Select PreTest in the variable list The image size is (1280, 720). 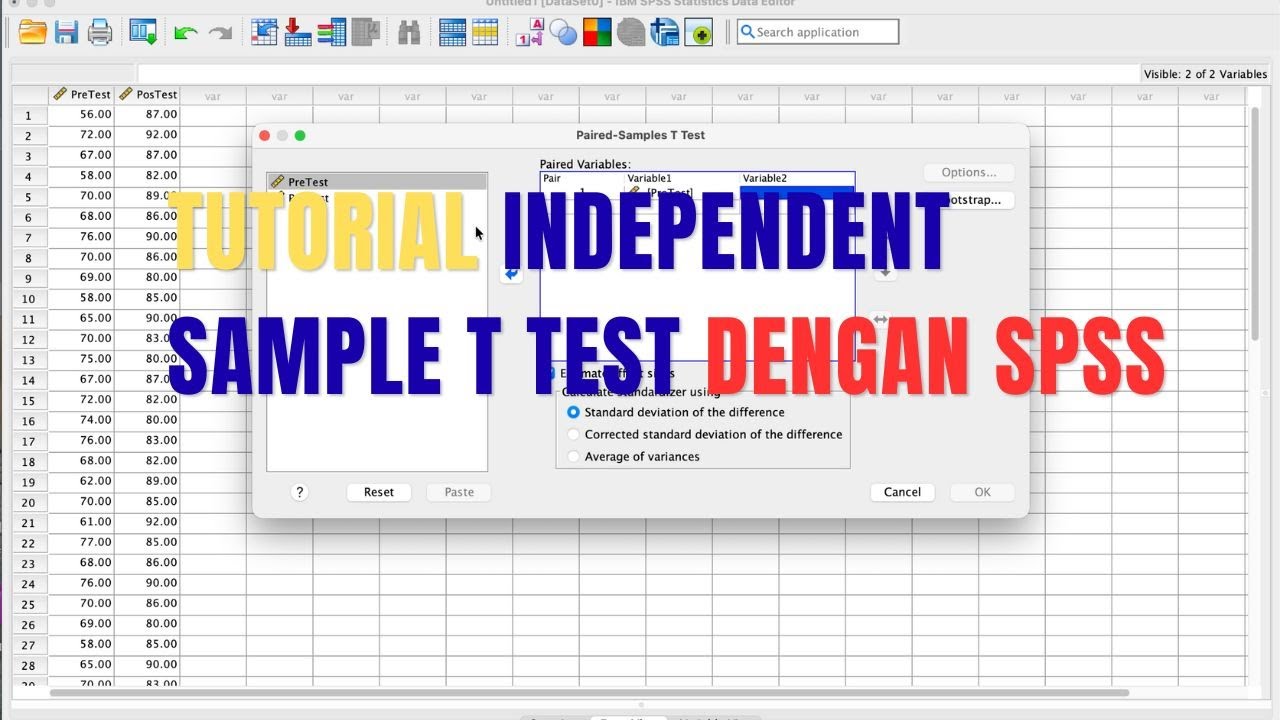pyautogui.click(x=377, y=182)
